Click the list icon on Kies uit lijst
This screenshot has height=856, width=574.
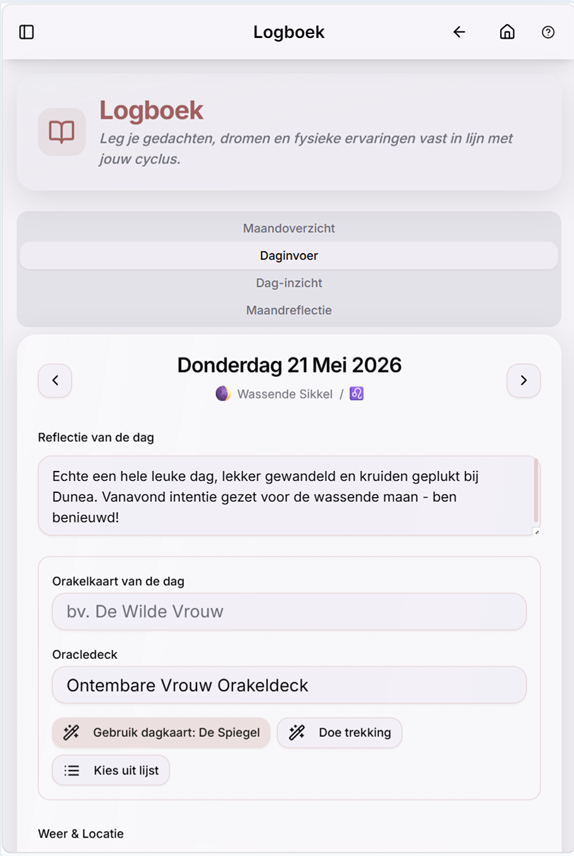[x=72, y=770]
